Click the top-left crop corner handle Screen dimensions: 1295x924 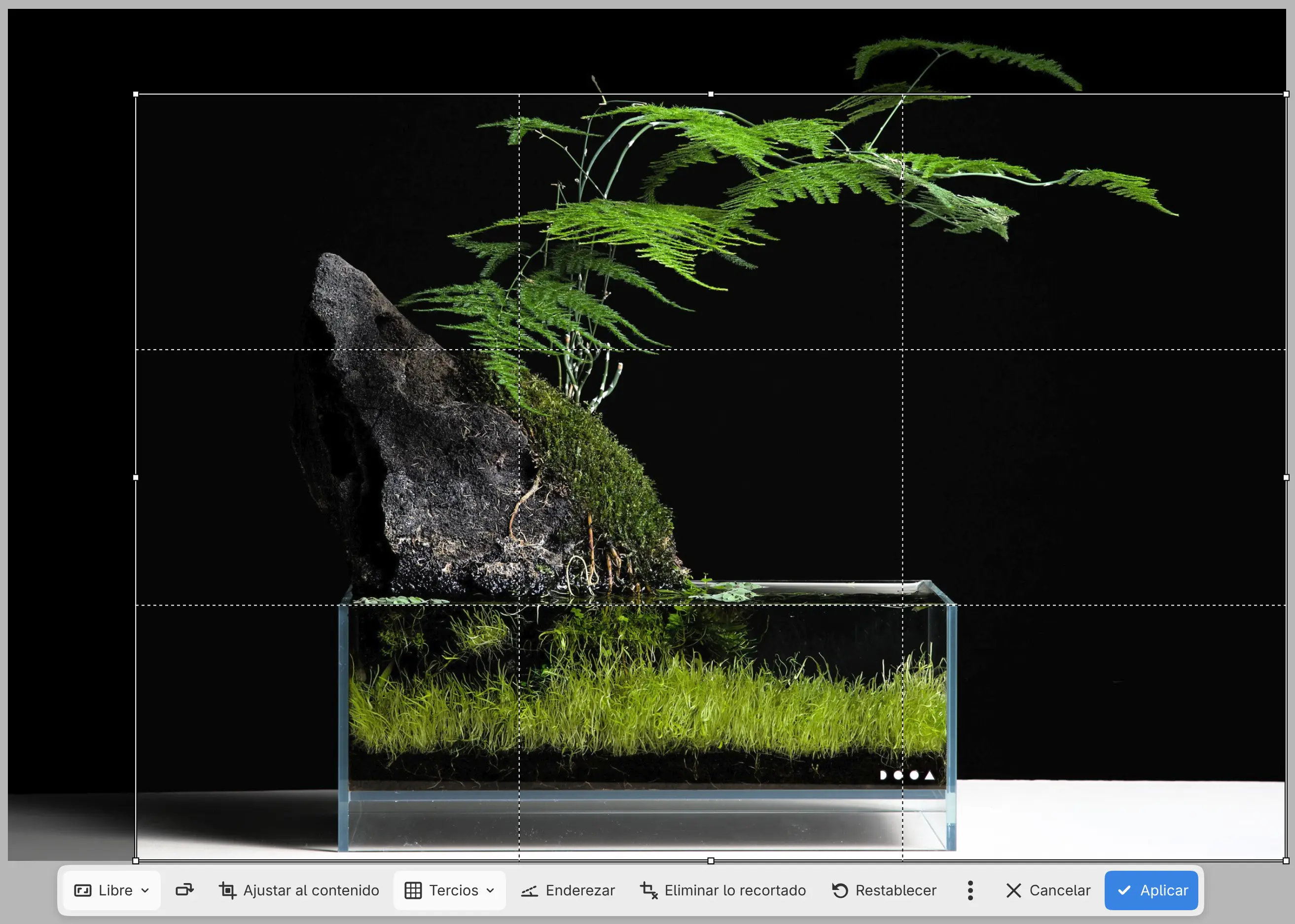tap(136, 94)
